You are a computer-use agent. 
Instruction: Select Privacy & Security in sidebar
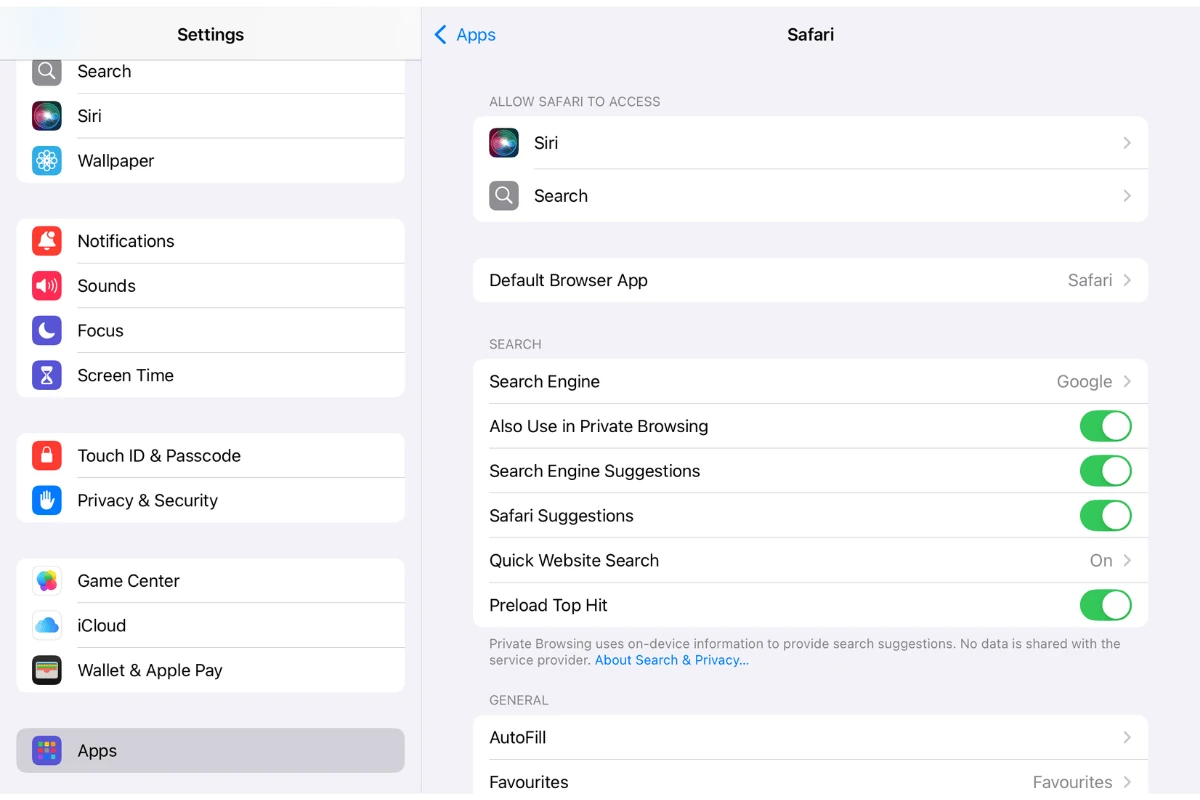[x=210, y=501]
